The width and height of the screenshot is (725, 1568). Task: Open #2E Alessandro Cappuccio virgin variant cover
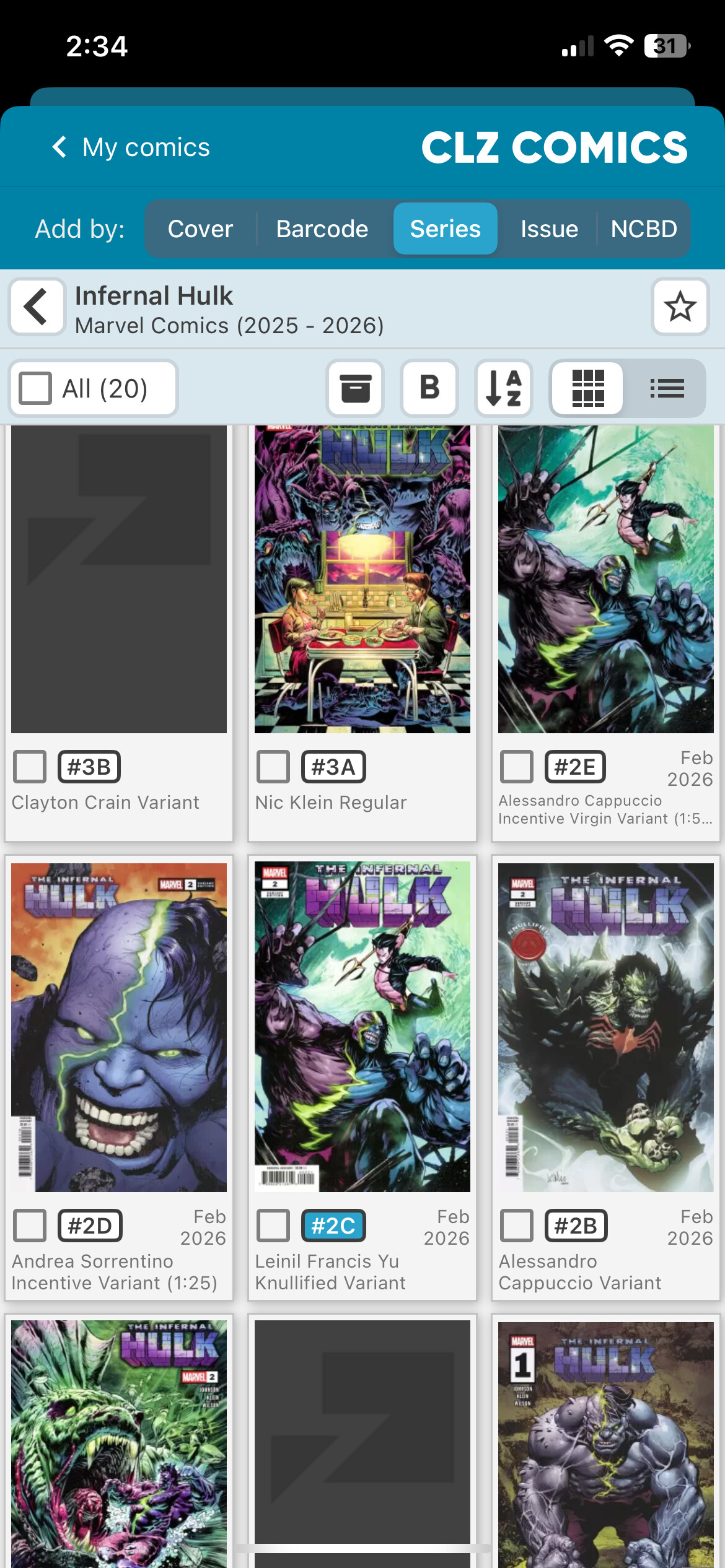click(x=606, y=579)
